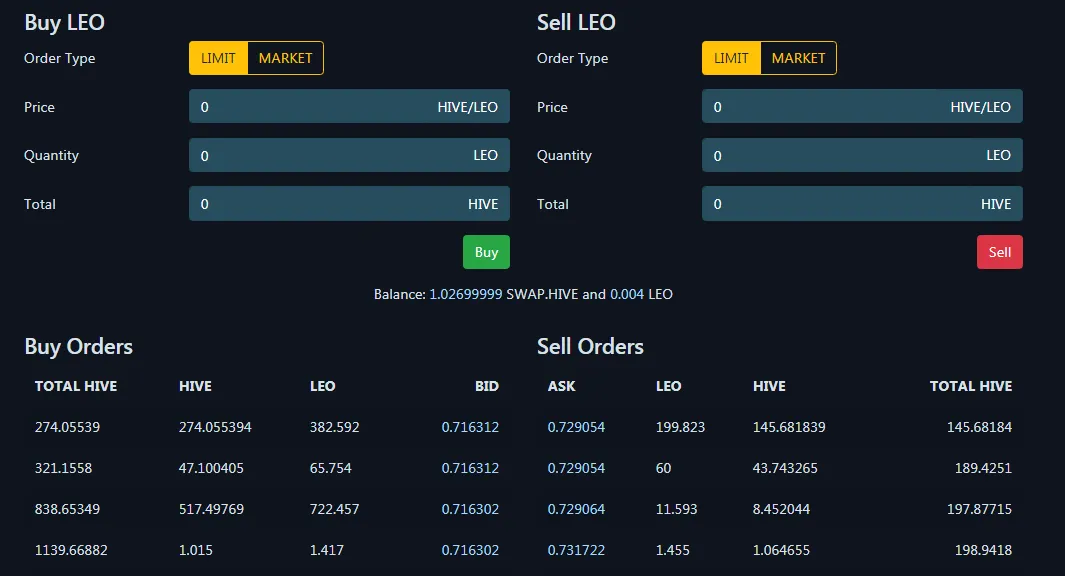The image size is (1065, 576).
Task: Select LIMIT order type under Buy LEO
Action: [x=218, y=58]
